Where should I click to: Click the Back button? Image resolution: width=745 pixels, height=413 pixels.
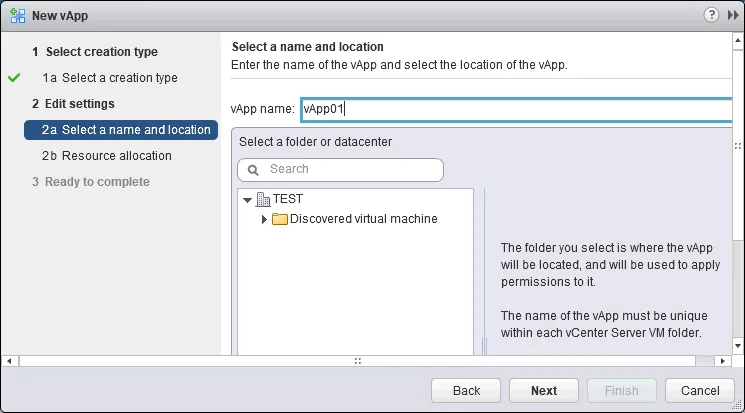coord(466,390)
